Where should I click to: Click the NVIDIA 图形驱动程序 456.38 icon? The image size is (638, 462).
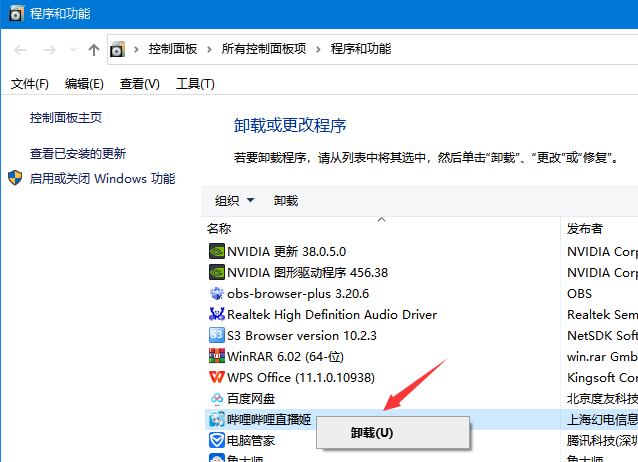pos(217,272)
